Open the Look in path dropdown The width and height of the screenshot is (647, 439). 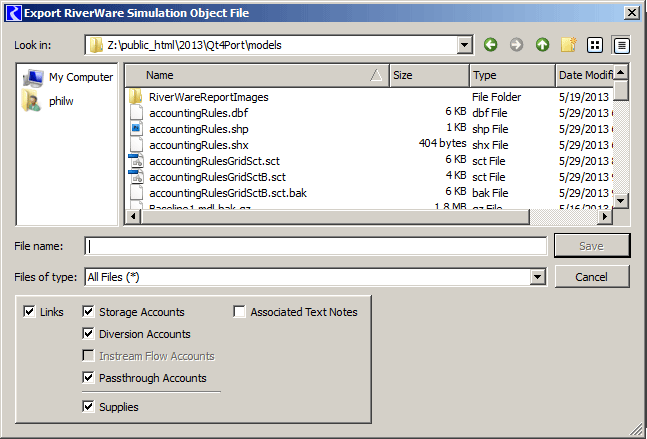(465, 45)
